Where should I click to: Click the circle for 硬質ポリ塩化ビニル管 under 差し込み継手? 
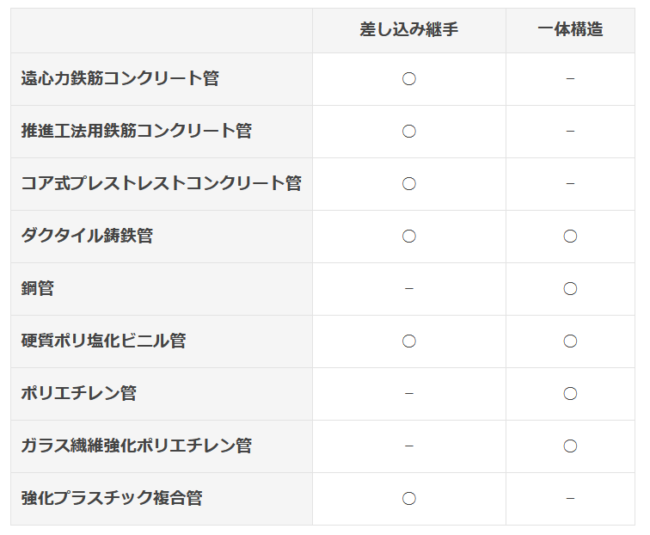pos(409,341)
